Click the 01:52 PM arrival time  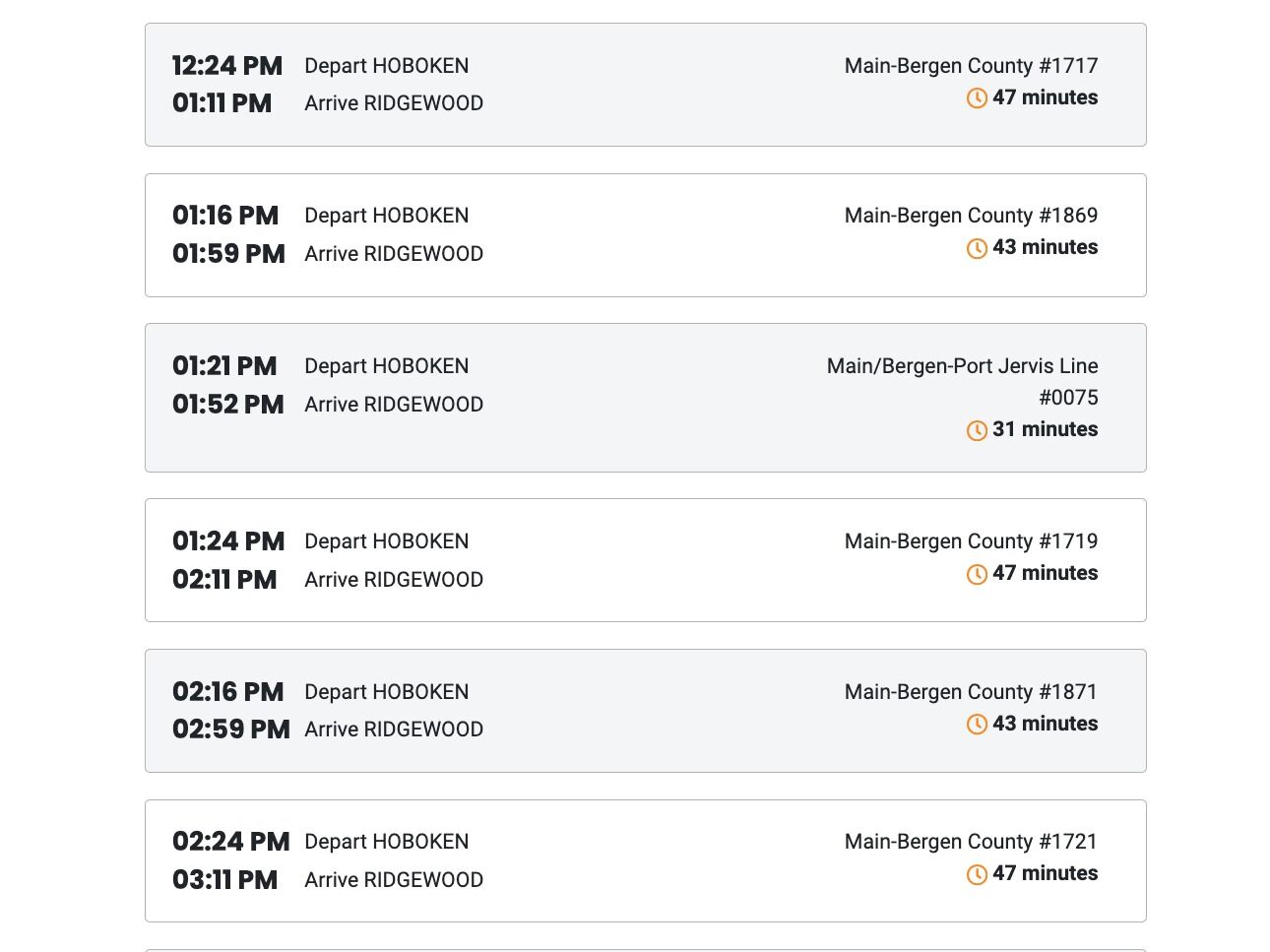[228, 405]
